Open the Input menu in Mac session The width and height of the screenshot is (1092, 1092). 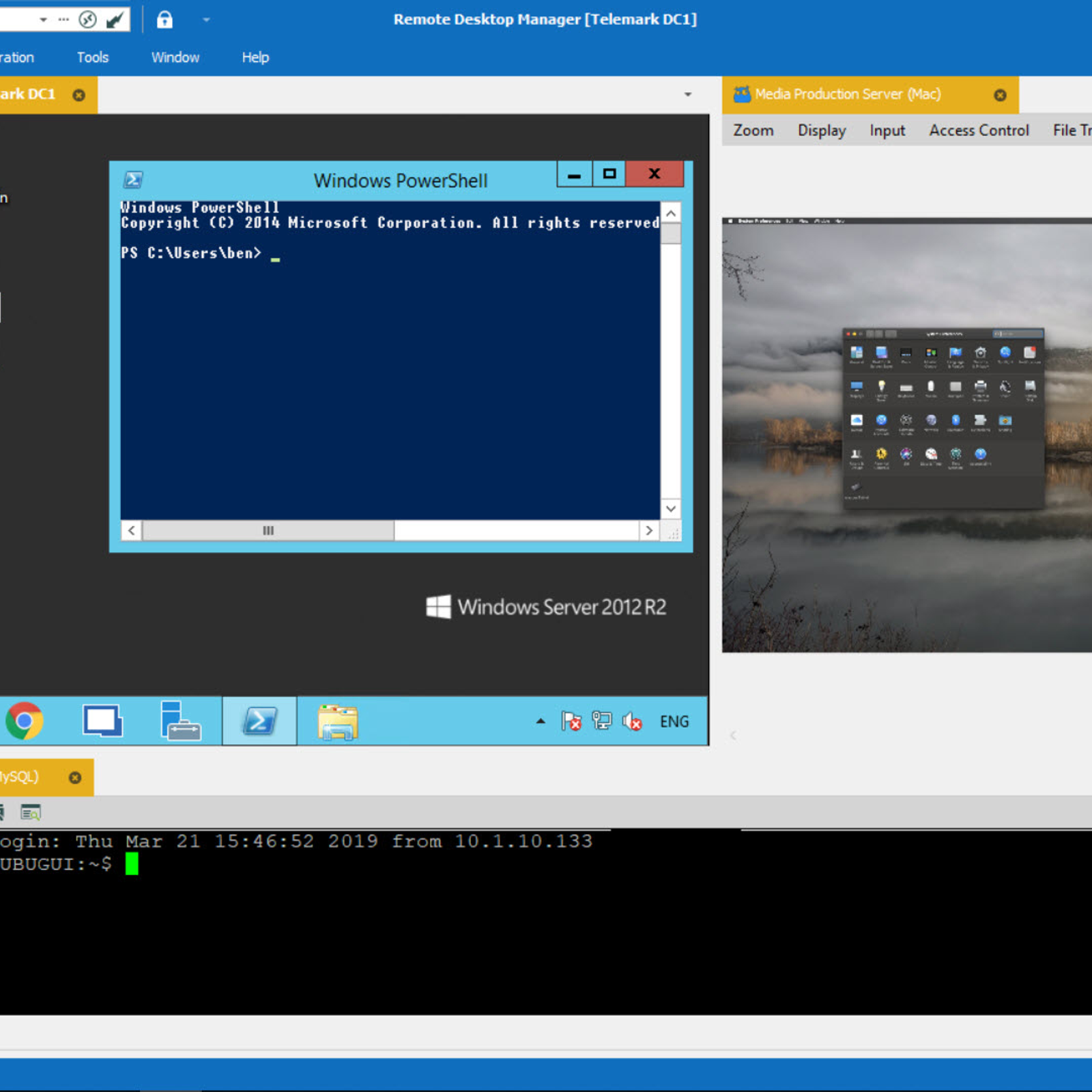click(887, 130)
